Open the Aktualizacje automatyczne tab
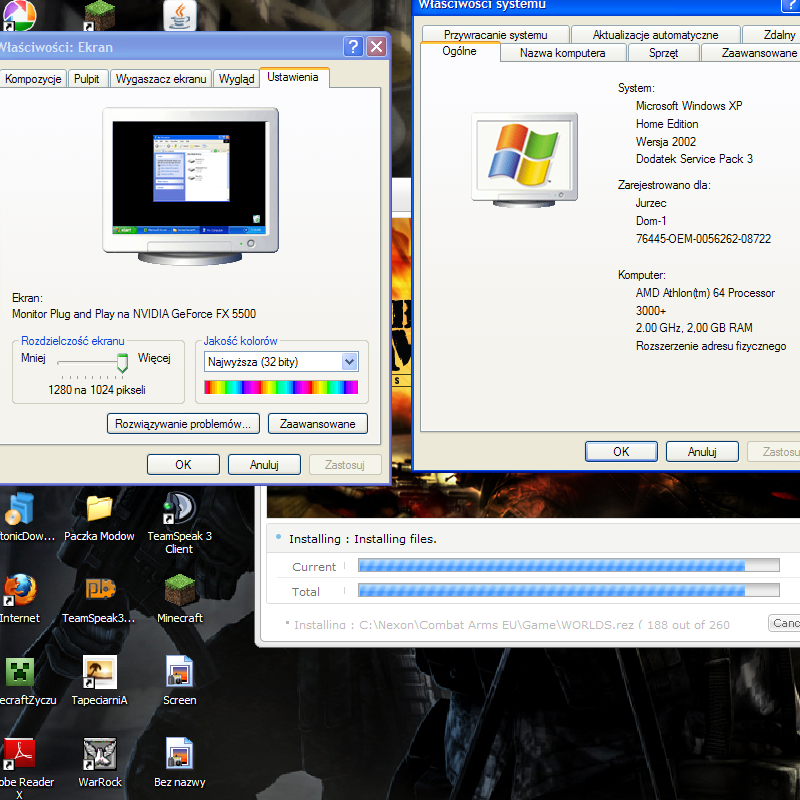The image size is (800, 800). (656, 35)
